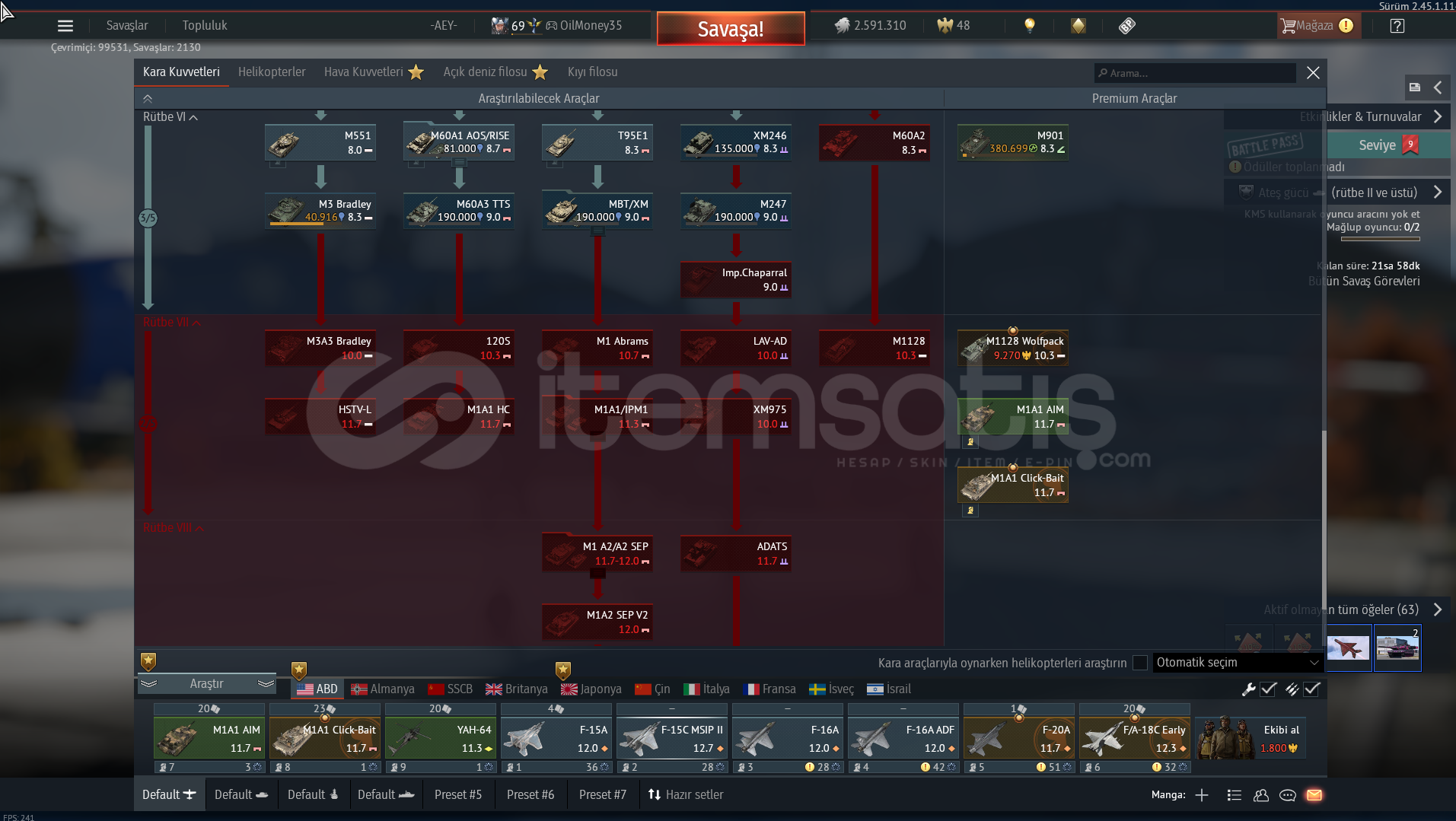Select the M1 Abrams vehicle in tree
1456x821 pixels.
click(597, 348)
